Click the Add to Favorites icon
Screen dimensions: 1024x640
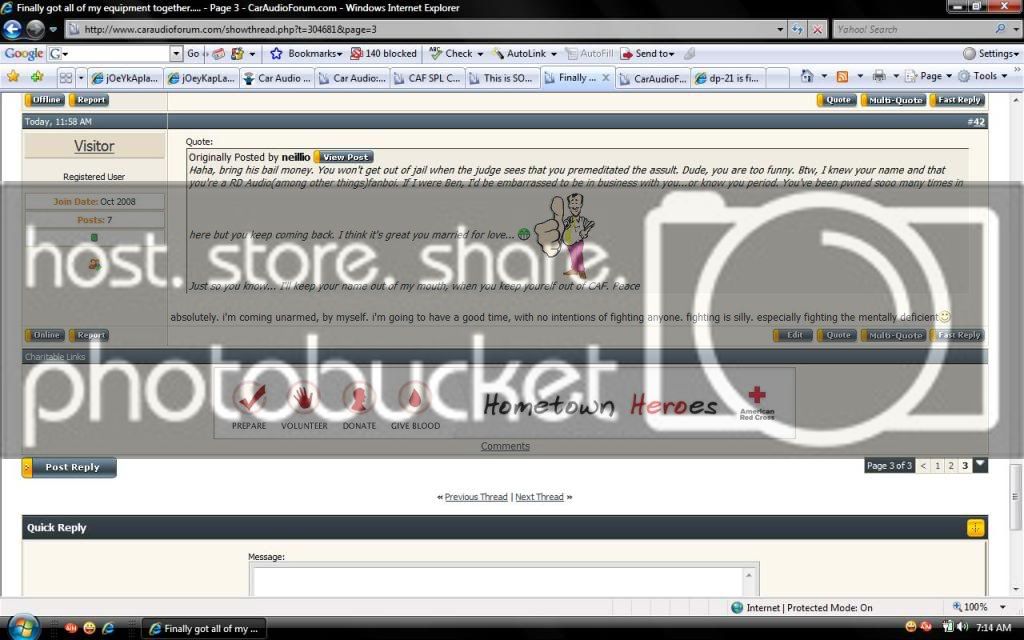(37, 77)
